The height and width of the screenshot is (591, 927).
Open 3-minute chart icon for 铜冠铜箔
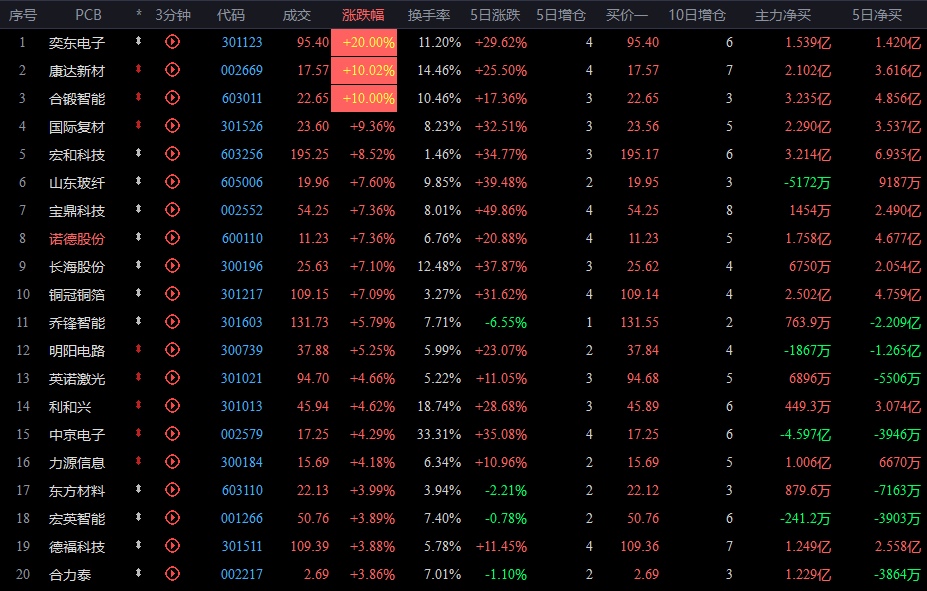(172, 294)
